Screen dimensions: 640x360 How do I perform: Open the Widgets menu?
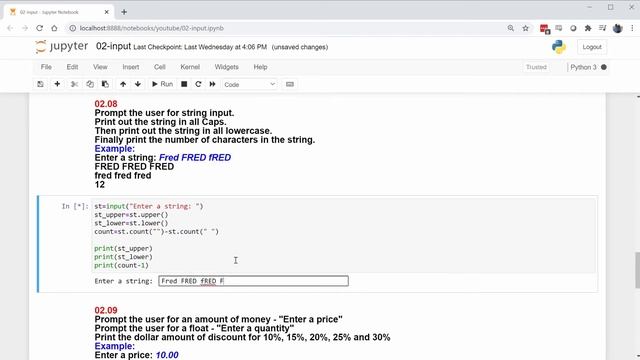[x=227, y=67]
